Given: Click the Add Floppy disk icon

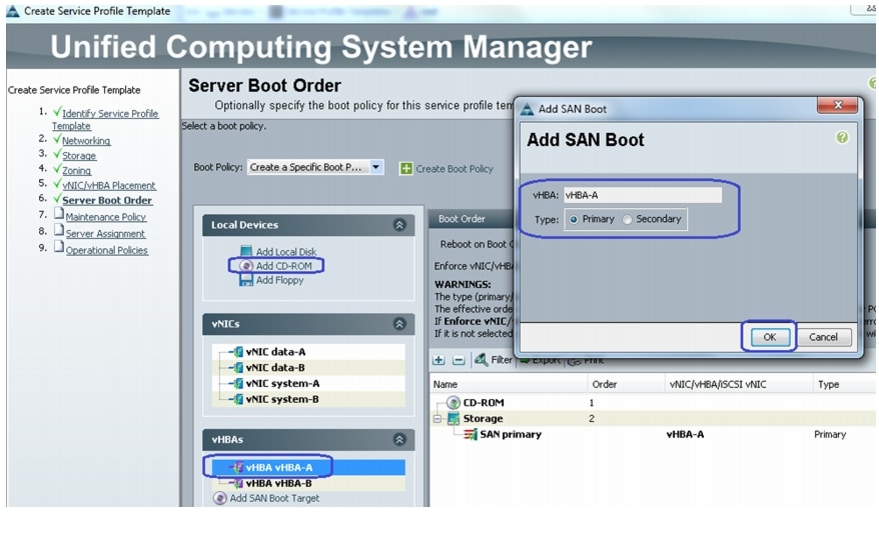Looking at the screenshot, I should (246, 280).
